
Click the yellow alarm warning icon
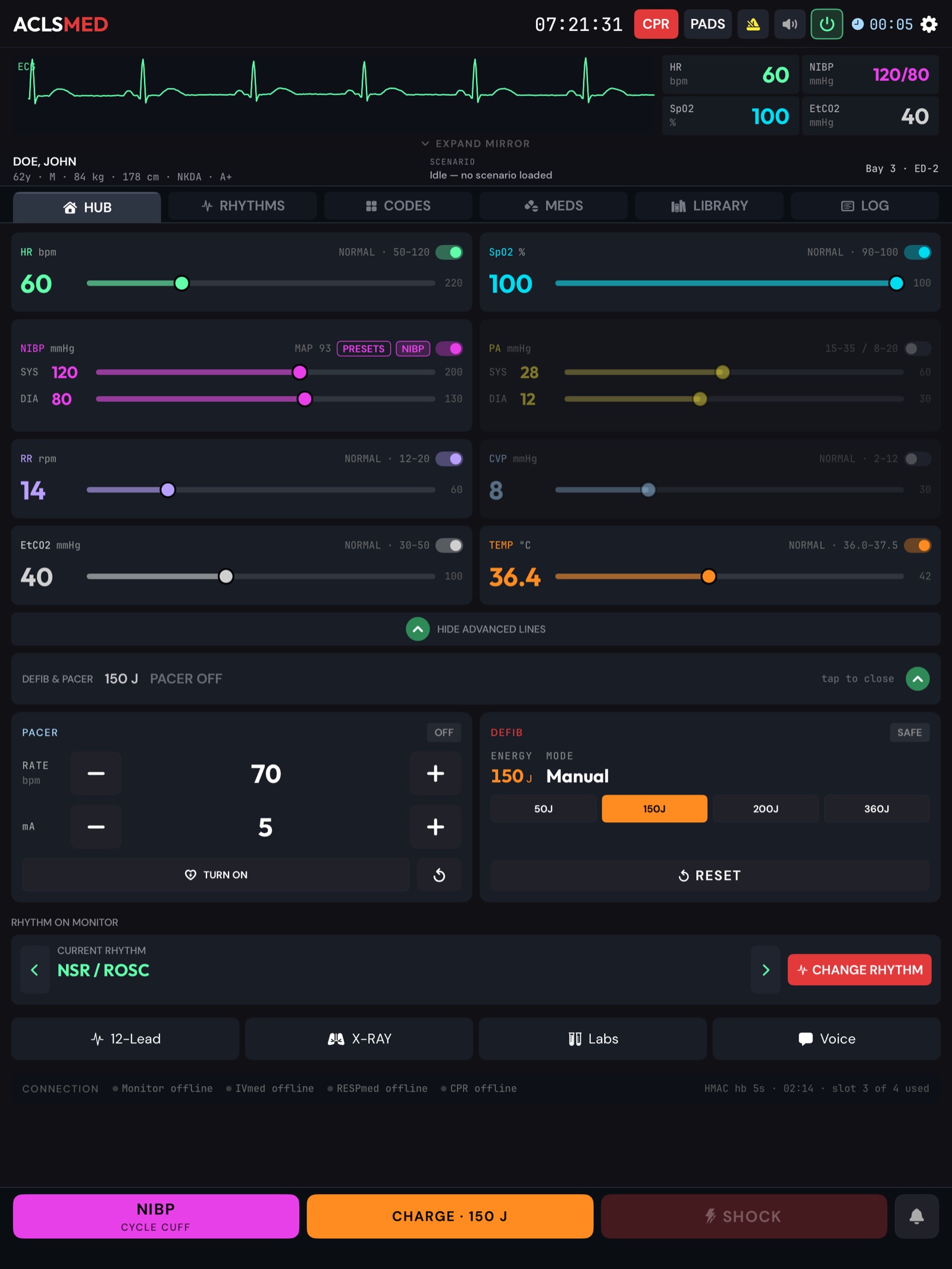[x=753, y=24]
